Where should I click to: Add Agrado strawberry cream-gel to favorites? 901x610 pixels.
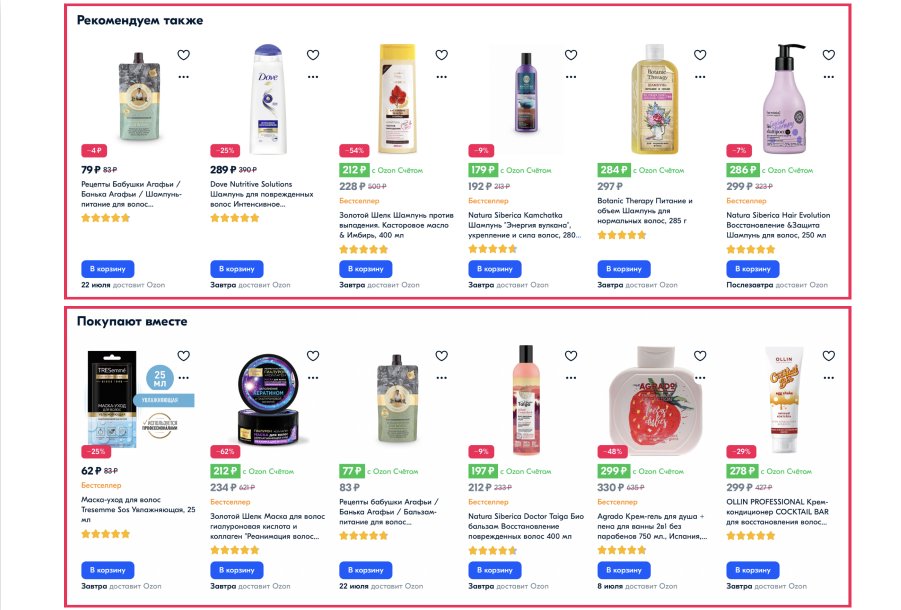click(700, 356)
